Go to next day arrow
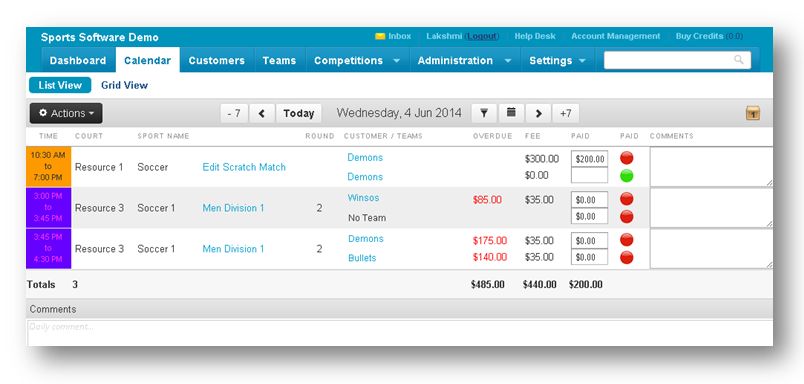 coord(538,113)
